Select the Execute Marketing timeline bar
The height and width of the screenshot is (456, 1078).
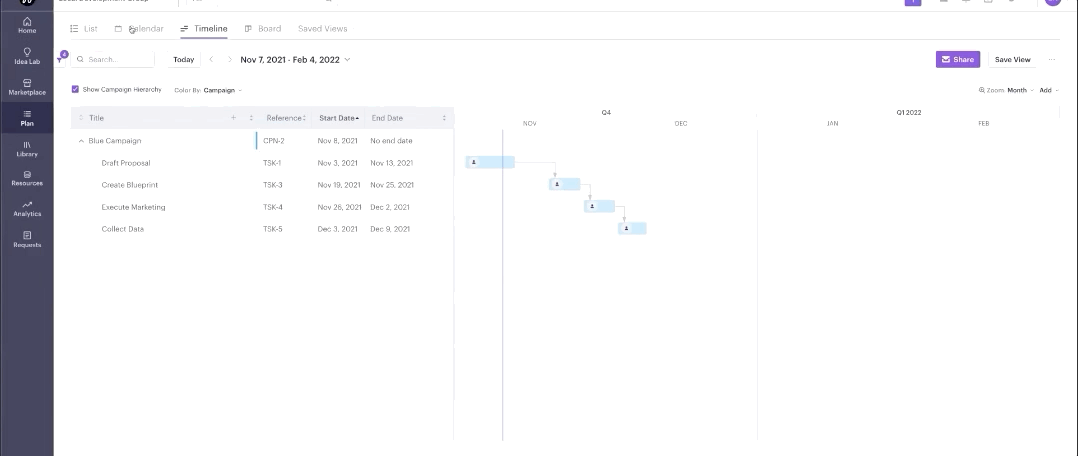(x=600, y=206)
